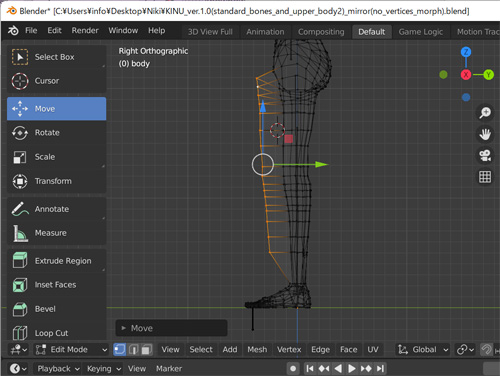Select the Bevel tool

(x=56, y=309)
